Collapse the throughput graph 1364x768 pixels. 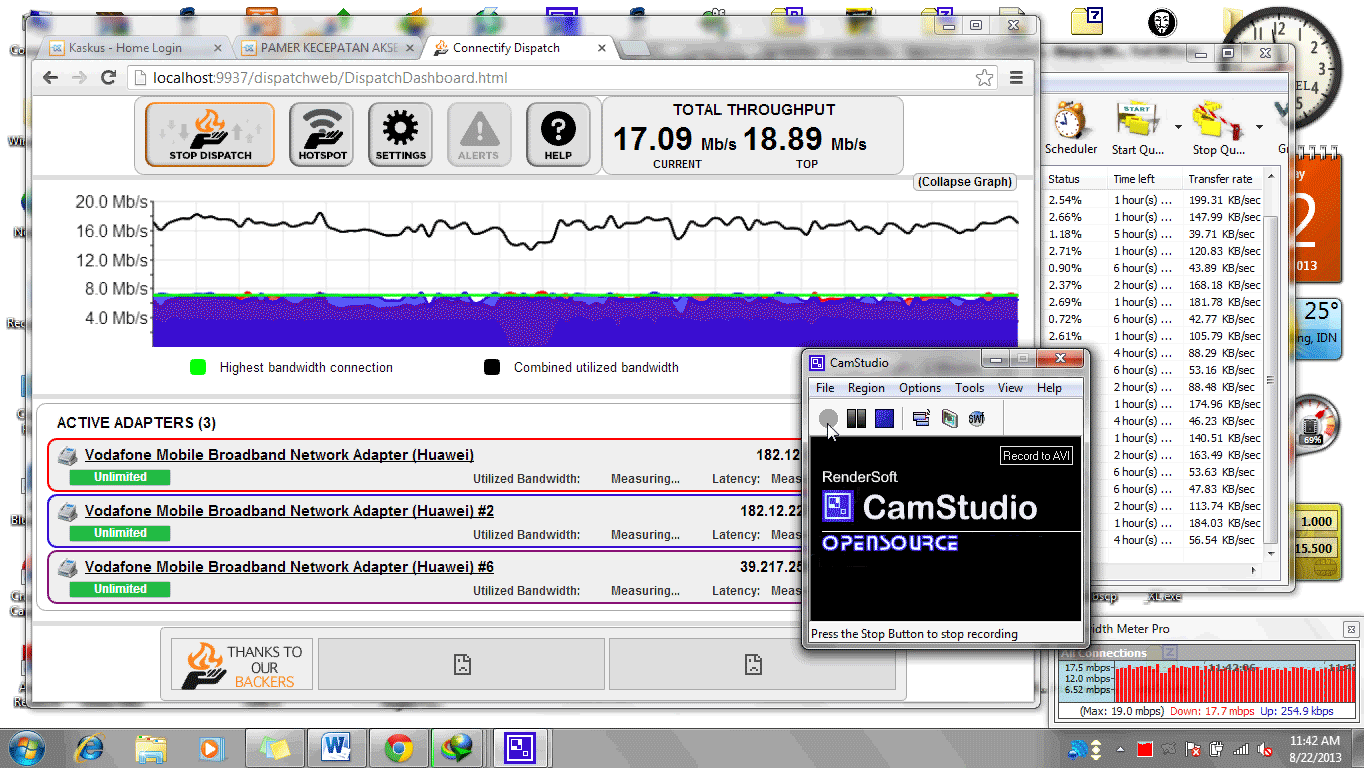click(x=965, y=182)
